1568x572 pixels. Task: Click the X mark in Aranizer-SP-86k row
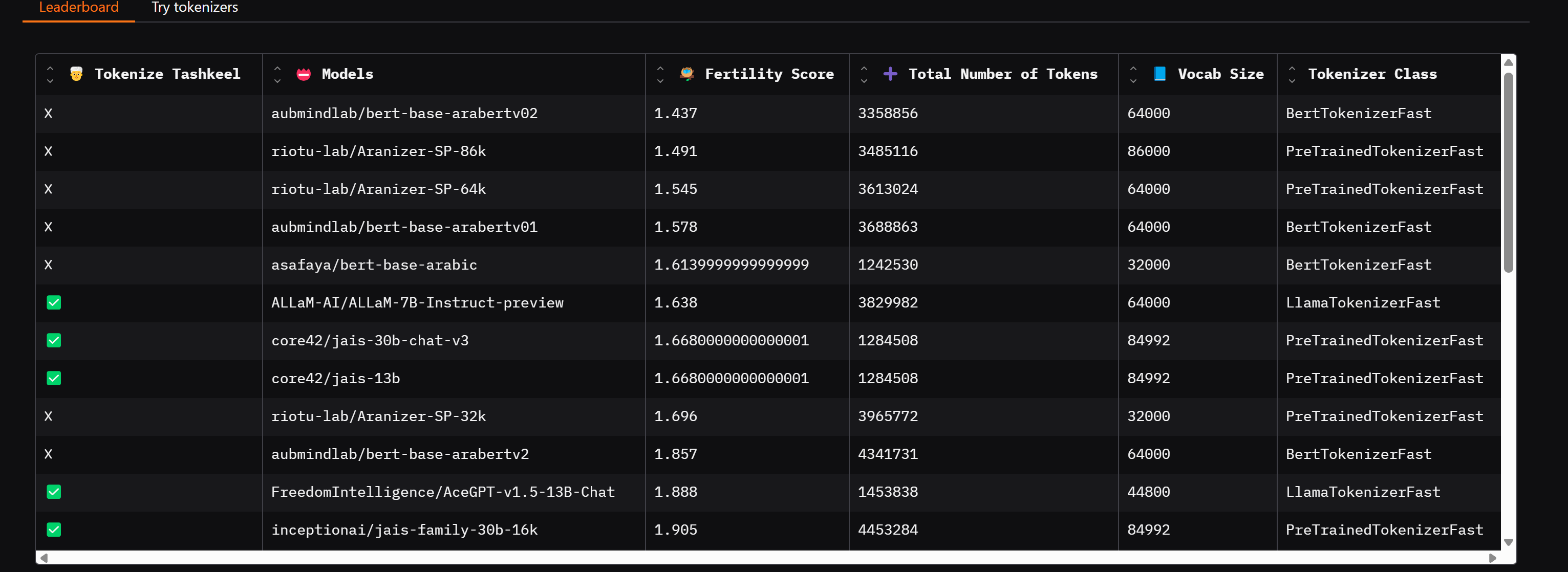coord(49,151)
